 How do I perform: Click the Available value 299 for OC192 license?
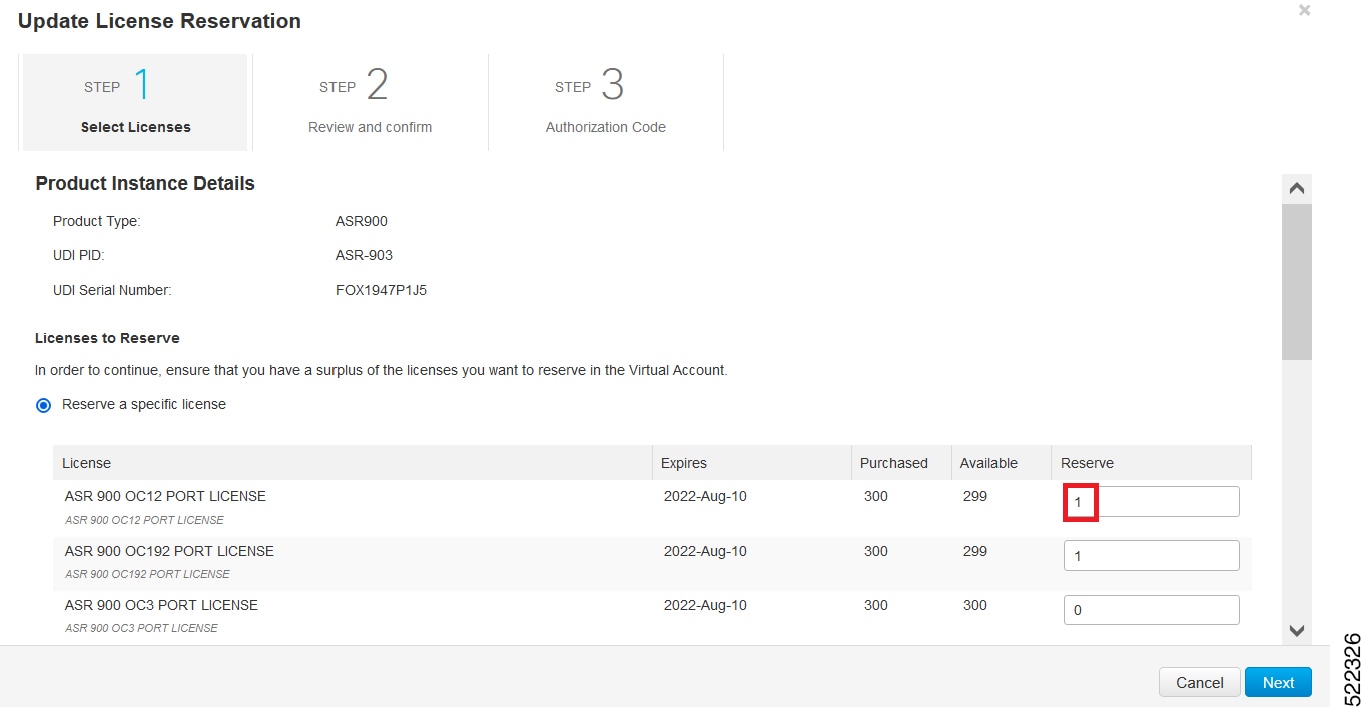click(x=975, y=551)
